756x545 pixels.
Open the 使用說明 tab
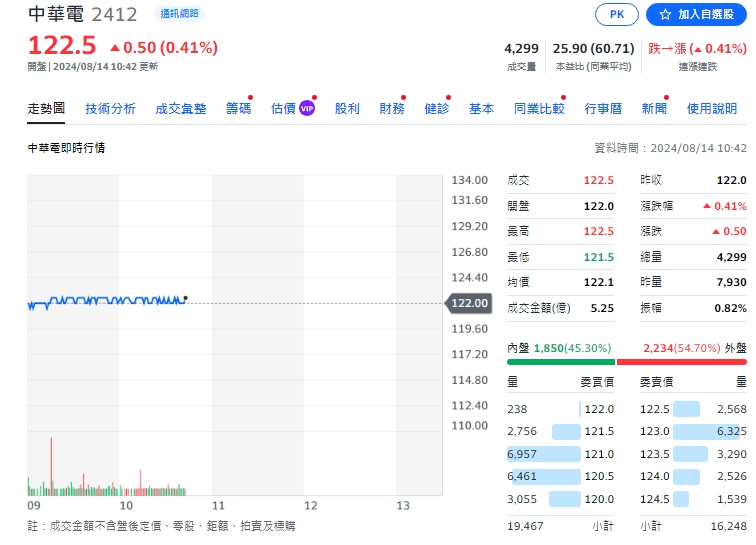712,109
